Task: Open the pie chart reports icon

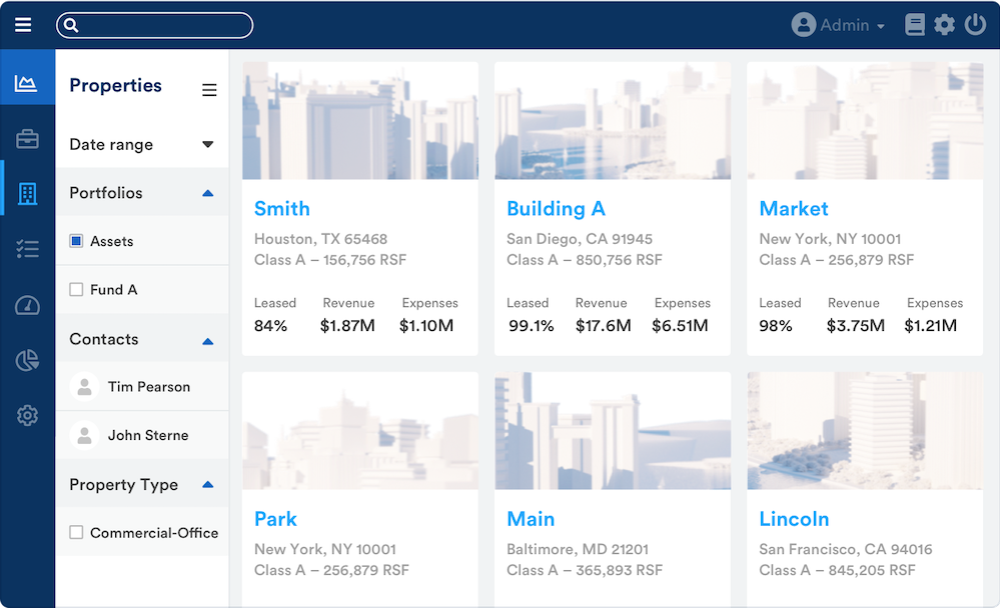Action: (x=27, y=360)
